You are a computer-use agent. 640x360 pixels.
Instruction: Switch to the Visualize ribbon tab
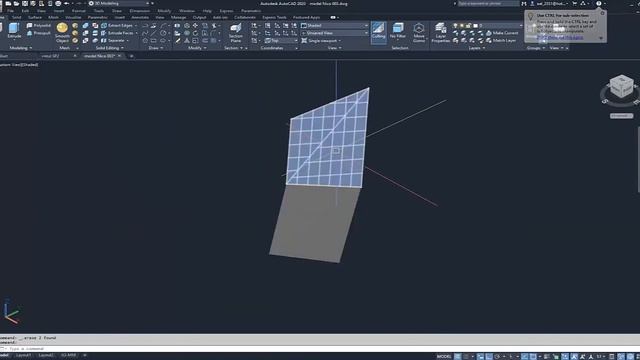coord(73,18)
